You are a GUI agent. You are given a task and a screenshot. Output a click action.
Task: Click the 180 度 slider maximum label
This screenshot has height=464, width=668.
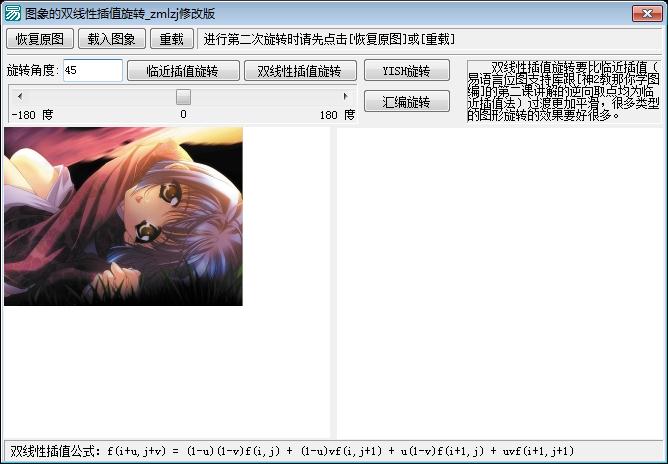pyautogui.click(x=337, y=115)
